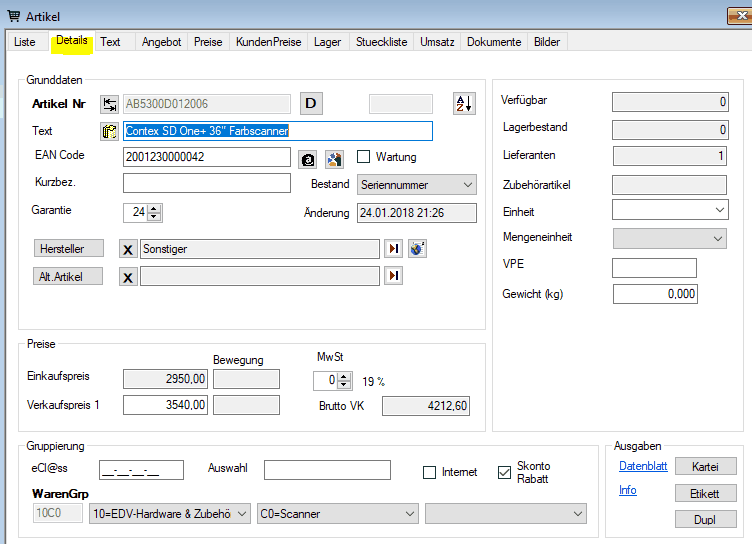Click the people icon beside EAN Code
752x544 pixels.
(x=334, y=159)
